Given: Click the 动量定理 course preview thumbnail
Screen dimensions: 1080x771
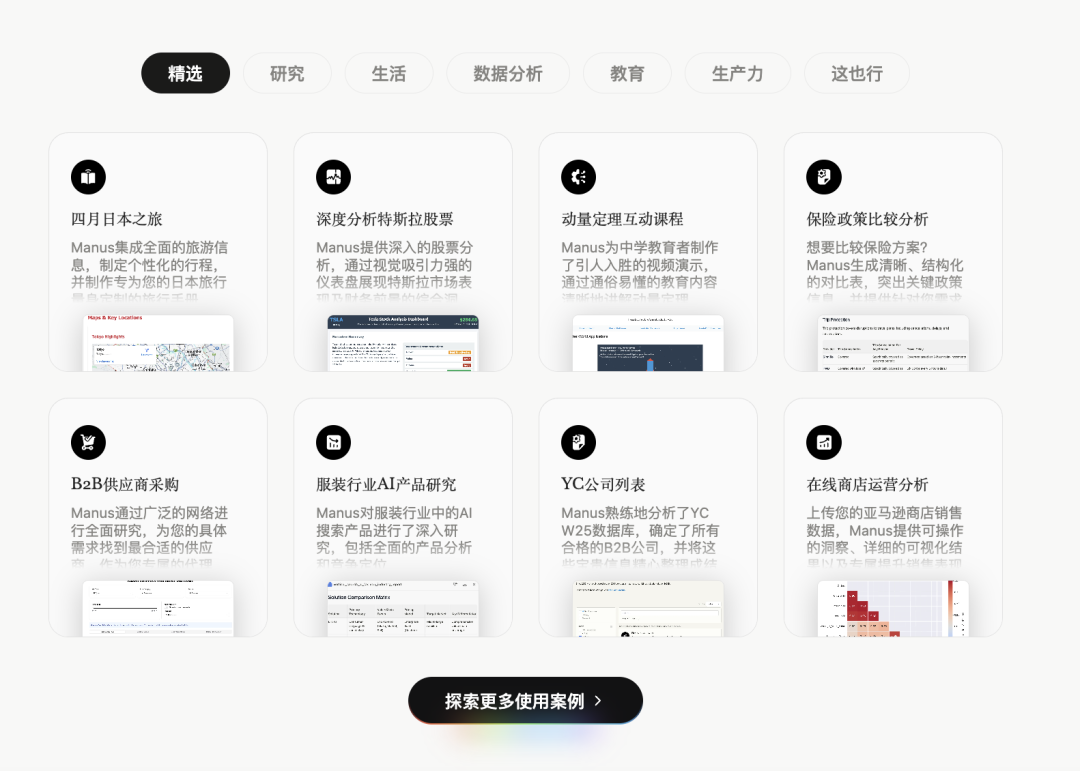Looking at the screenshot, I should coord(648,343).
